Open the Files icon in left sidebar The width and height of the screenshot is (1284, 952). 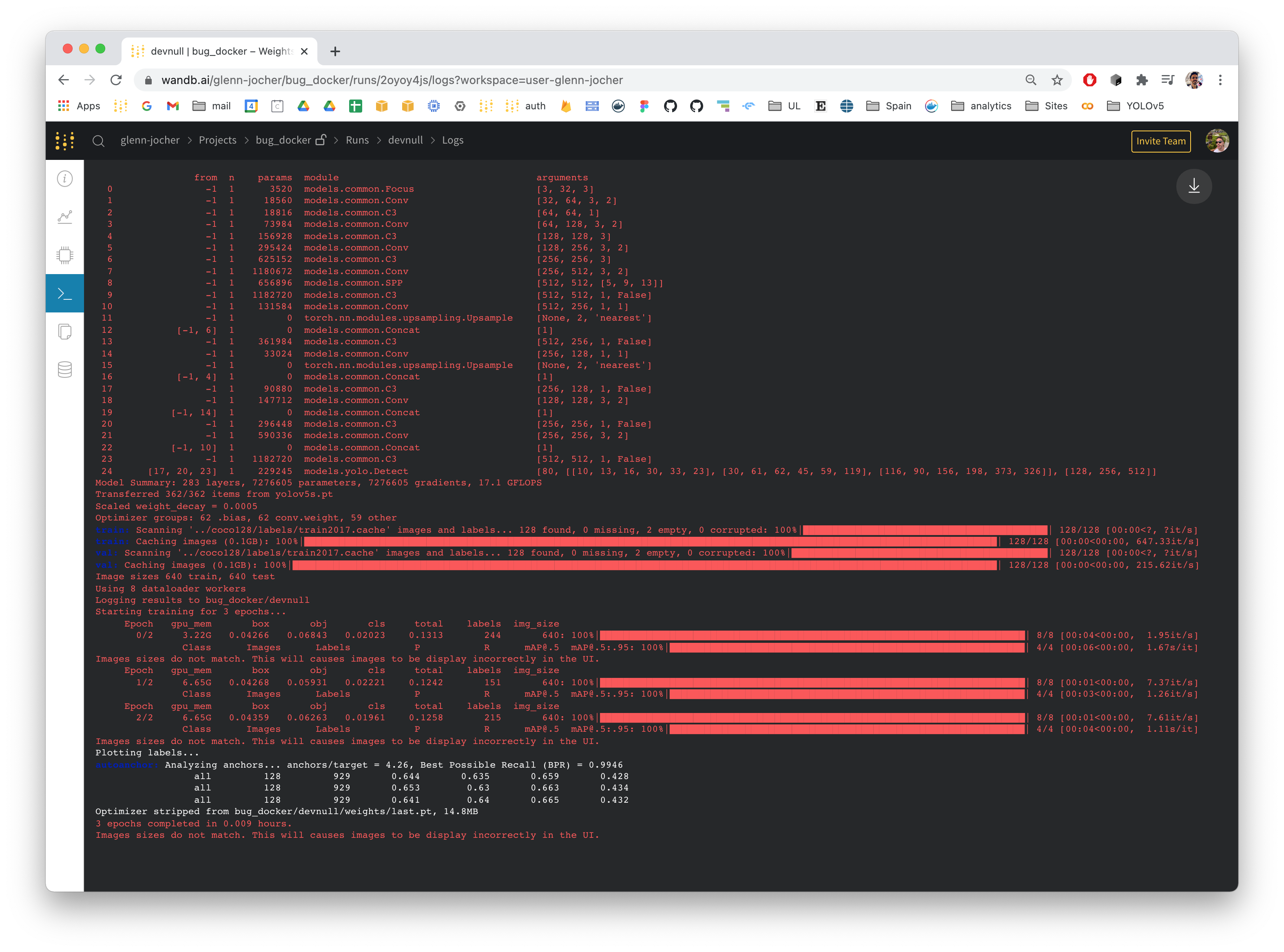click(64, 331)
